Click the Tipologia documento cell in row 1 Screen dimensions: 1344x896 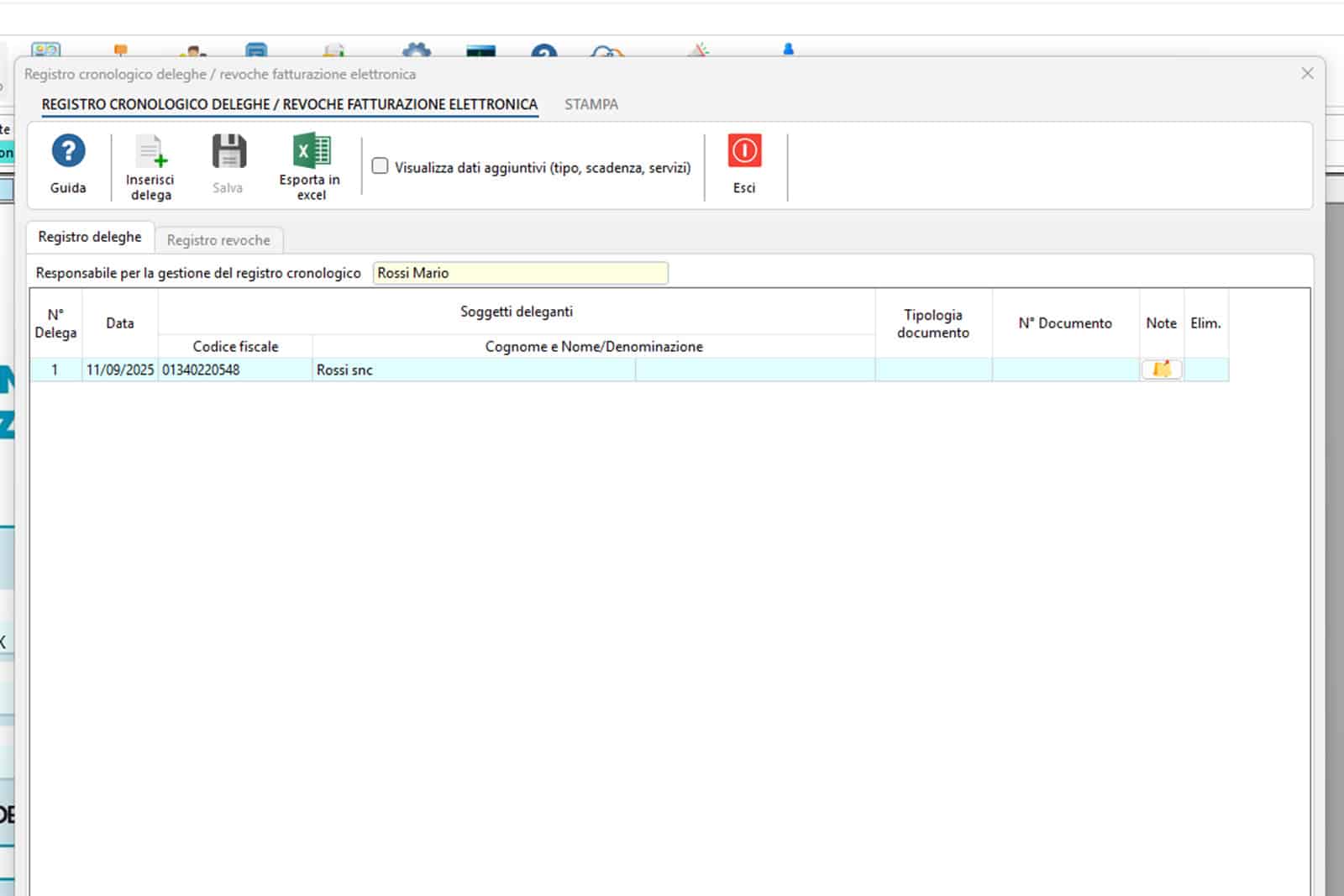pos(932,369)
